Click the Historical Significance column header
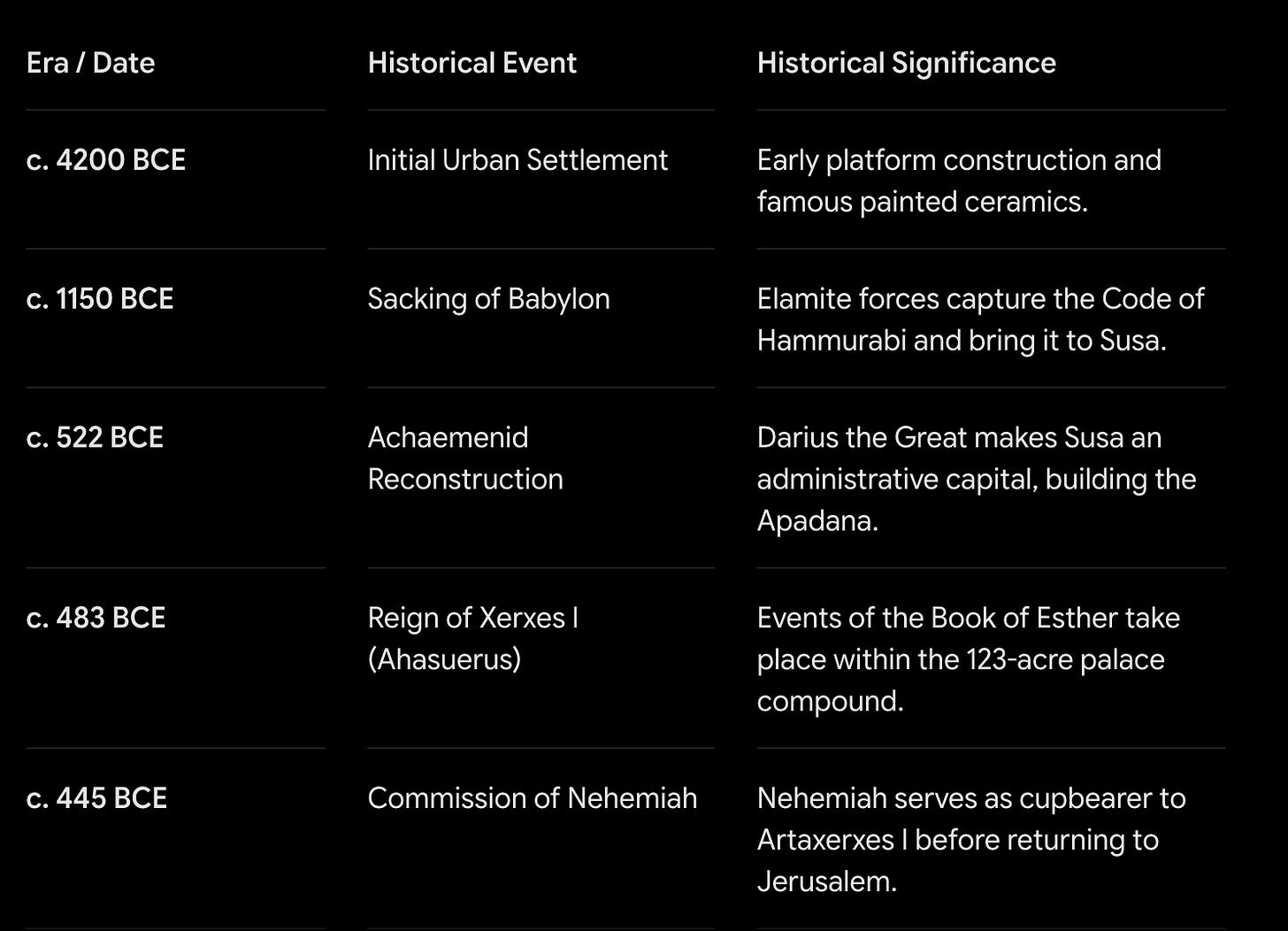1288x931 pixels. (906, 63)
